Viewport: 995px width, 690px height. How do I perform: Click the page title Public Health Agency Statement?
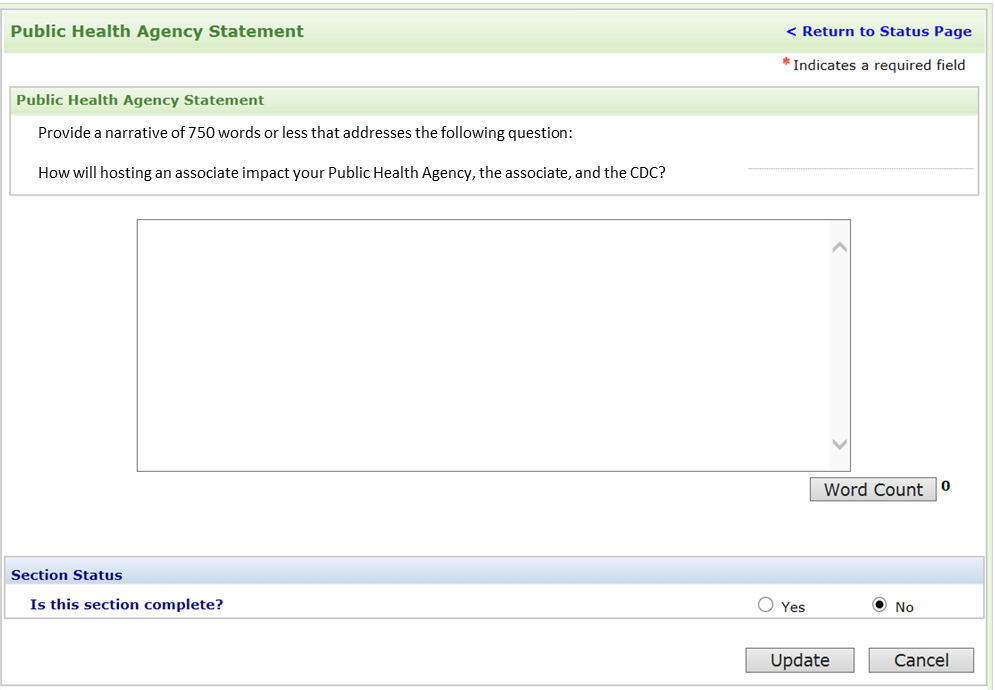click(x=157, y=31)
